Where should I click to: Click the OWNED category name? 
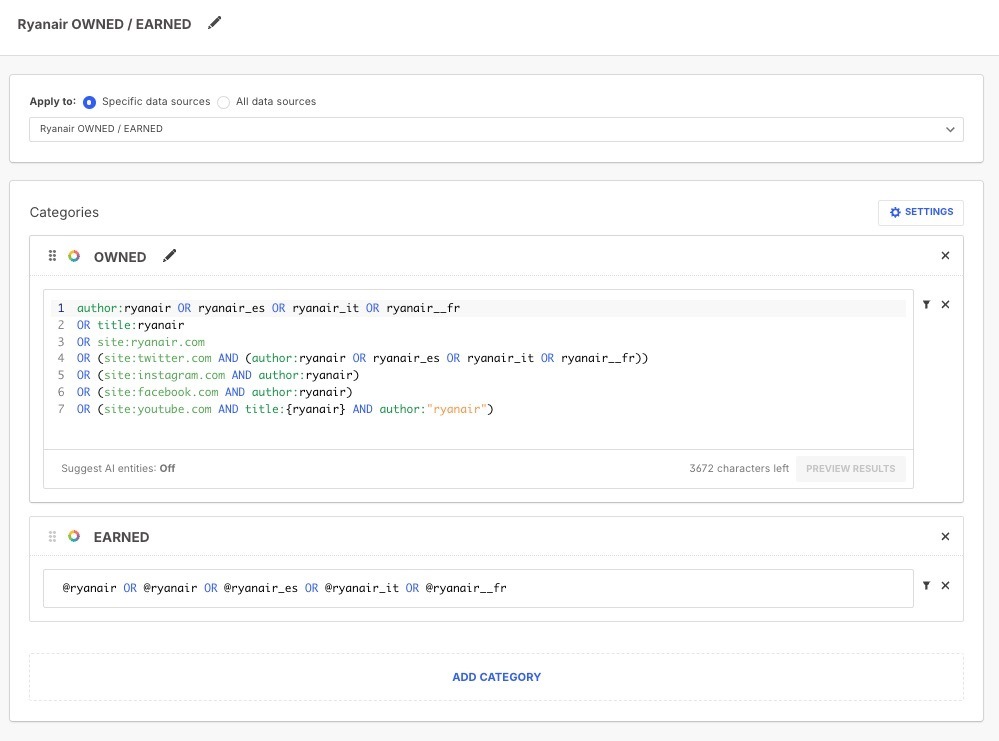[x=120, y=257]
